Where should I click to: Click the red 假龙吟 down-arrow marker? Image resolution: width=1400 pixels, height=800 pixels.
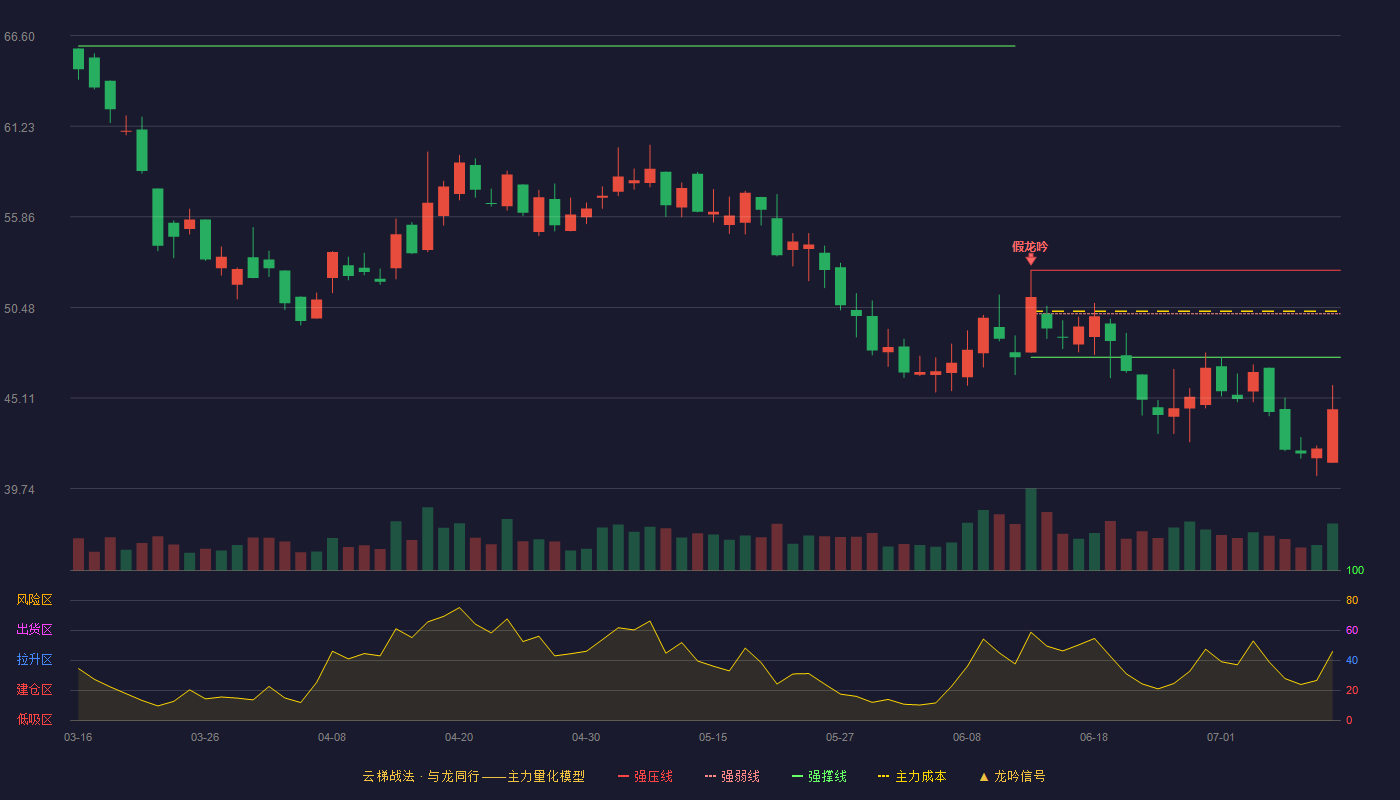coord(1030,259)
